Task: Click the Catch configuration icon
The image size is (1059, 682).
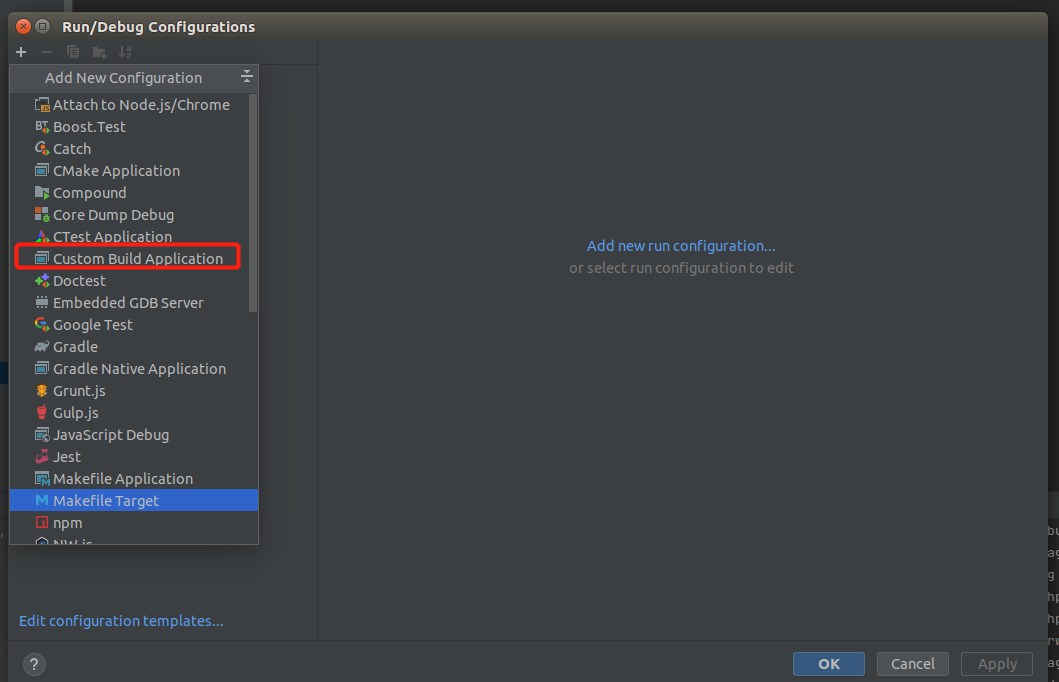Action: (x=42, y=149)
